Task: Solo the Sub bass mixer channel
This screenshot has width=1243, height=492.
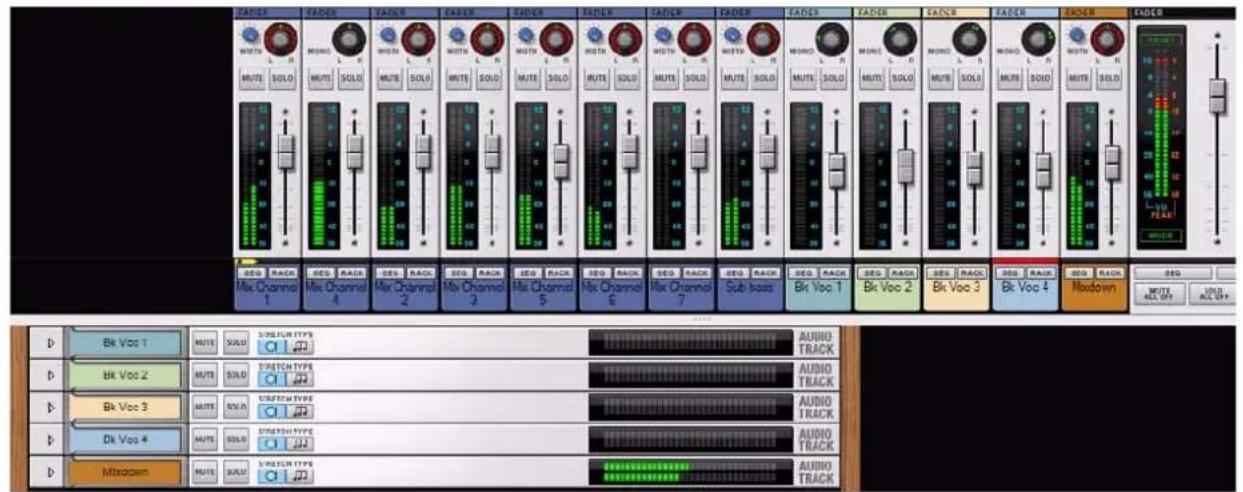Action: pyautogui.click(x=765, y=78)
